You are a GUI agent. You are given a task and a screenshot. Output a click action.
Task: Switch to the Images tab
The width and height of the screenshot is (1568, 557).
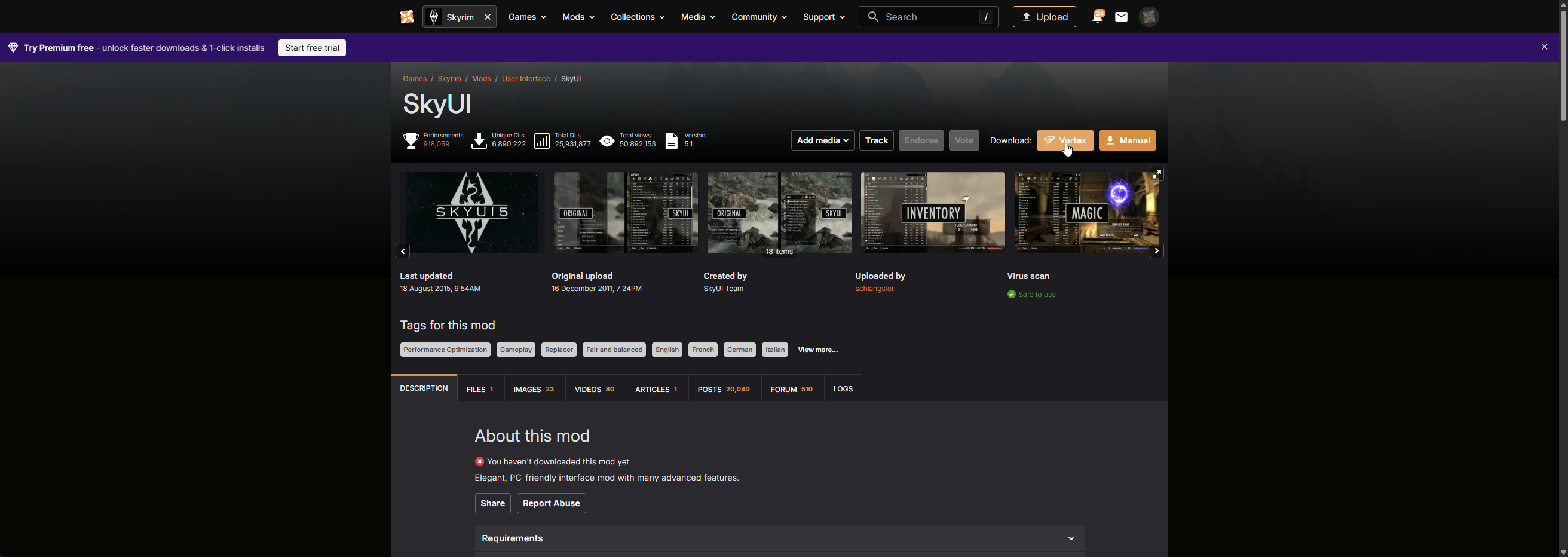[534, 389]
